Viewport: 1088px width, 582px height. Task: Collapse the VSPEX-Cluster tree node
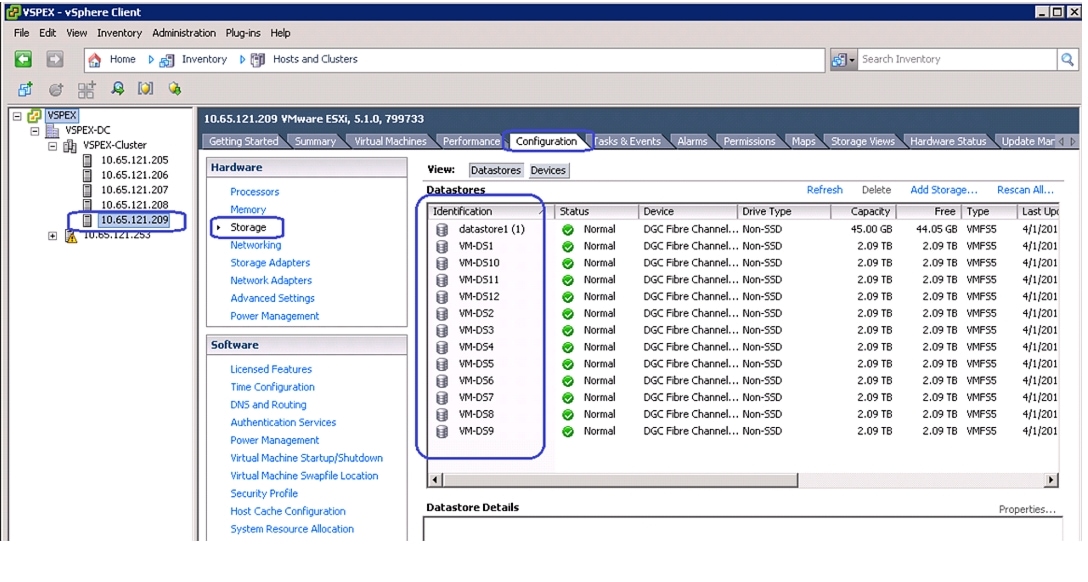click(52, 146)
